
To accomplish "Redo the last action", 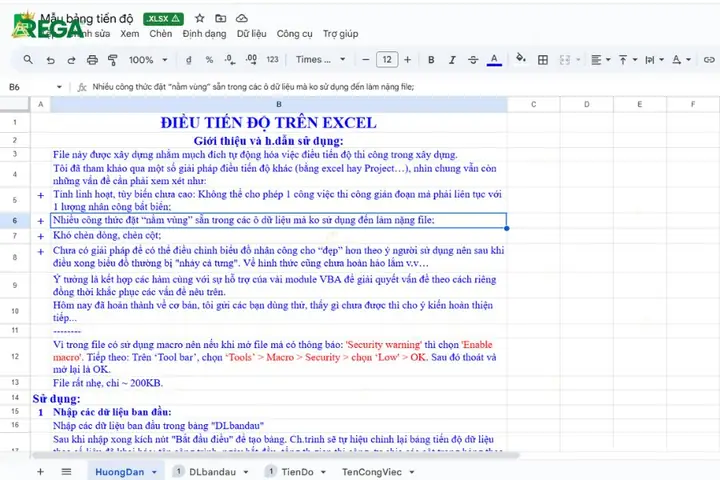I will click(71, 60).
